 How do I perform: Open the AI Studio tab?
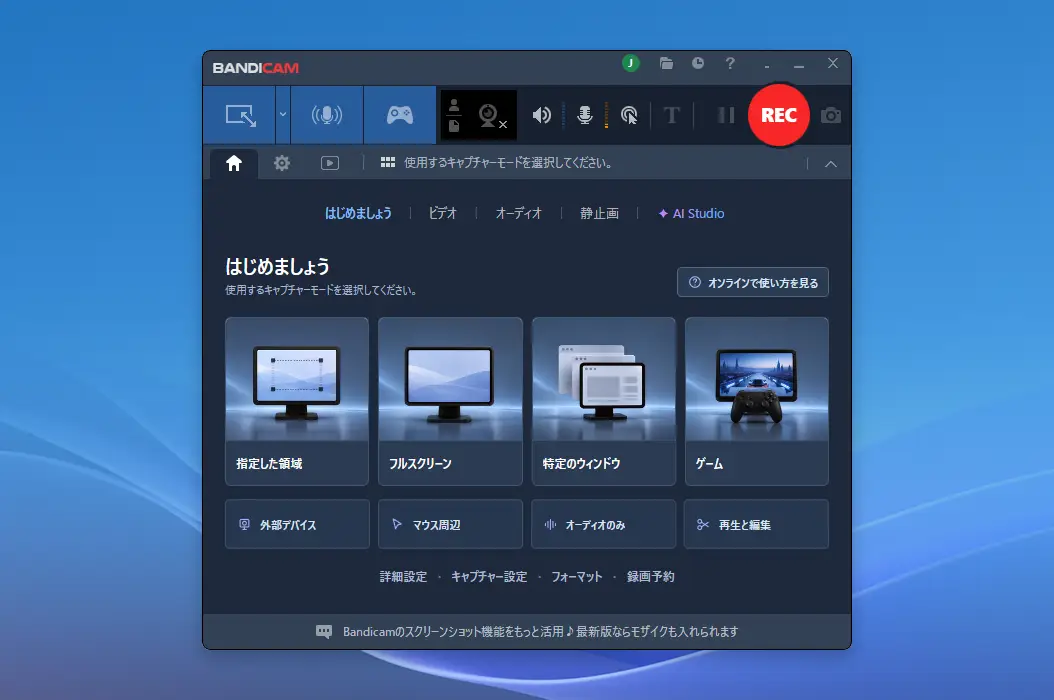(x=691, y=213)
